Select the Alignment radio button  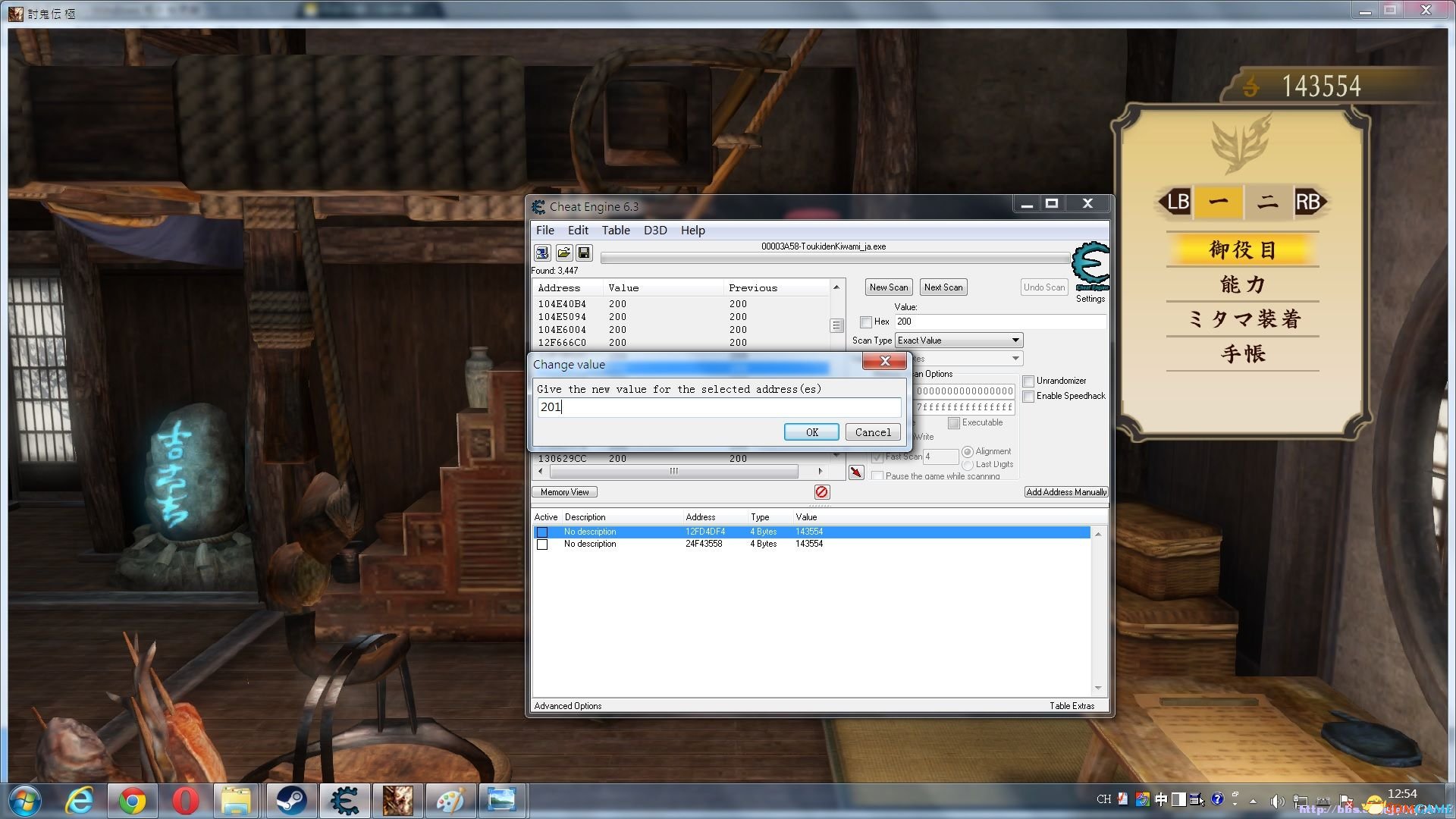pos(968,451)
